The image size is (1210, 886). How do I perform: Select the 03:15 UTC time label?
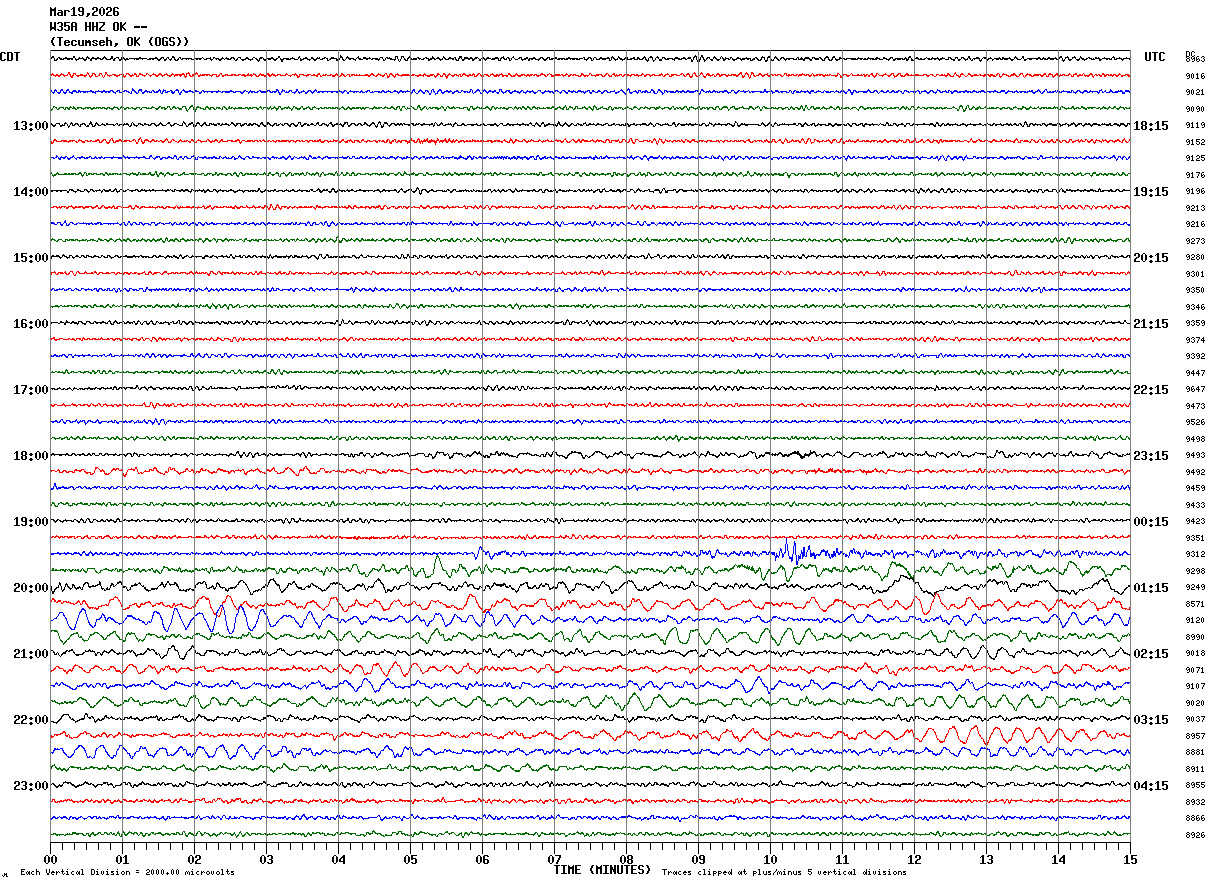(x=1151, y=720)
